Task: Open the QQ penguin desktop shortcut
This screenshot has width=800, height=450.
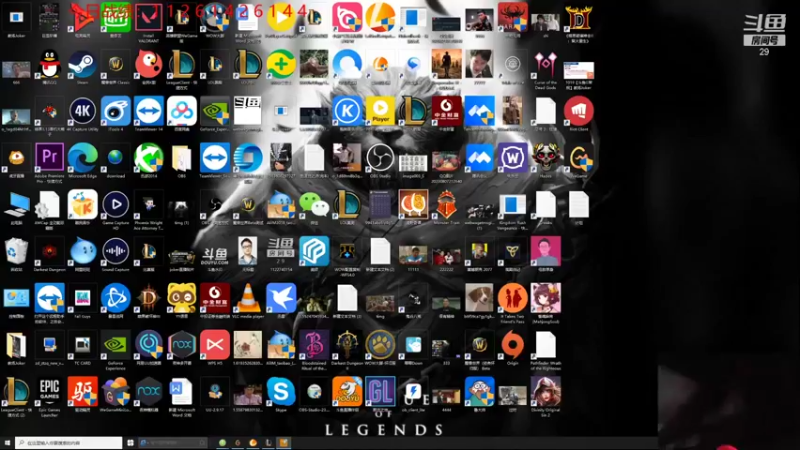Action: click(49, 64)
